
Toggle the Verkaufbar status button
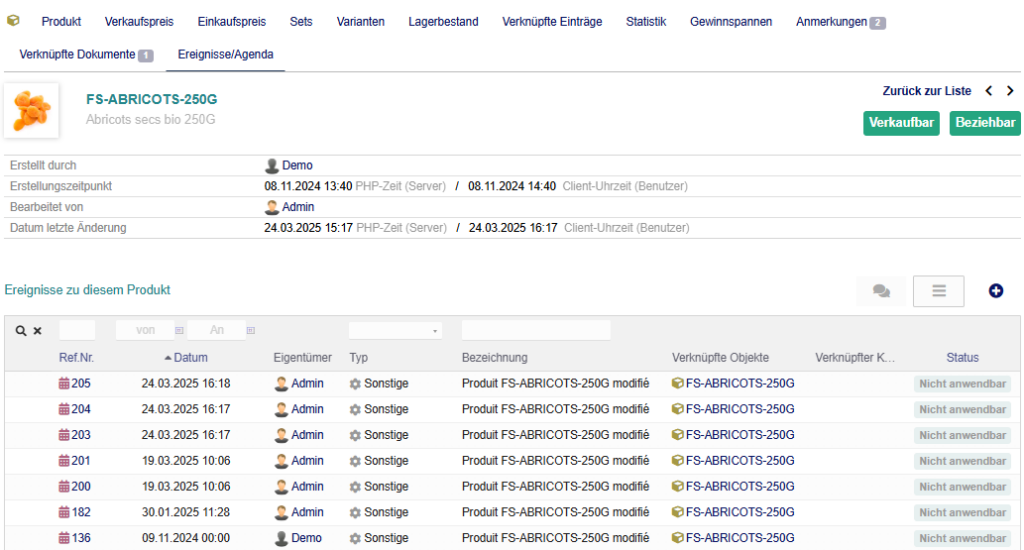pos(901,123)
